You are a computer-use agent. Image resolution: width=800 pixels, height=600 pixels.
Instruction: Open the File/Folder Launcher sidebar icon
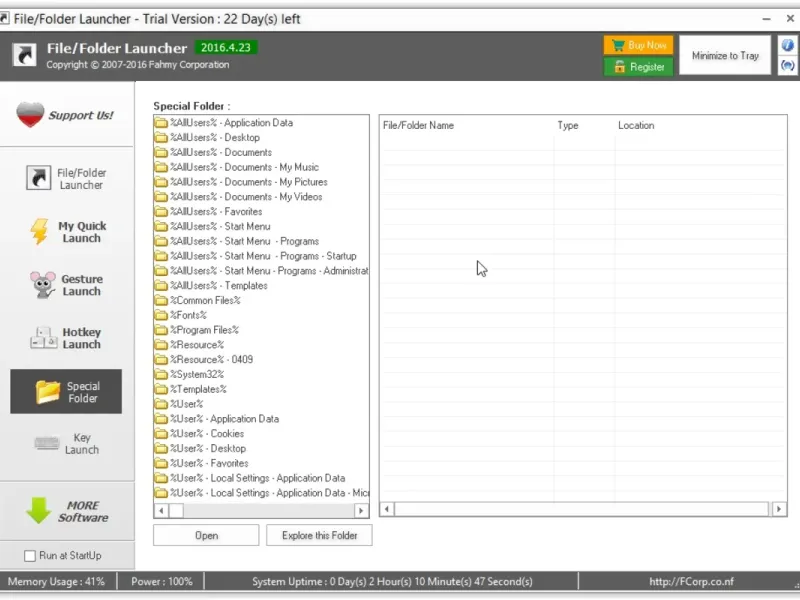(x=38, y=178)
